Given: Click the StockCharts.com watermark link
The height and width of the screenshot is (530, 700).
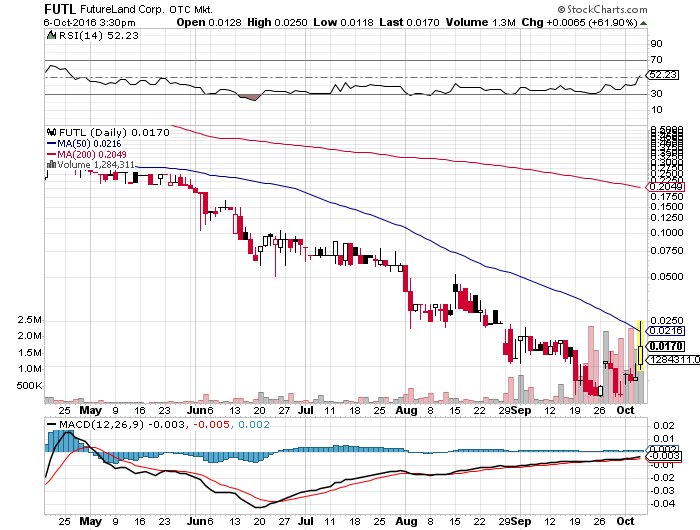Looking at the screenshot, I should tap(602, 9).
